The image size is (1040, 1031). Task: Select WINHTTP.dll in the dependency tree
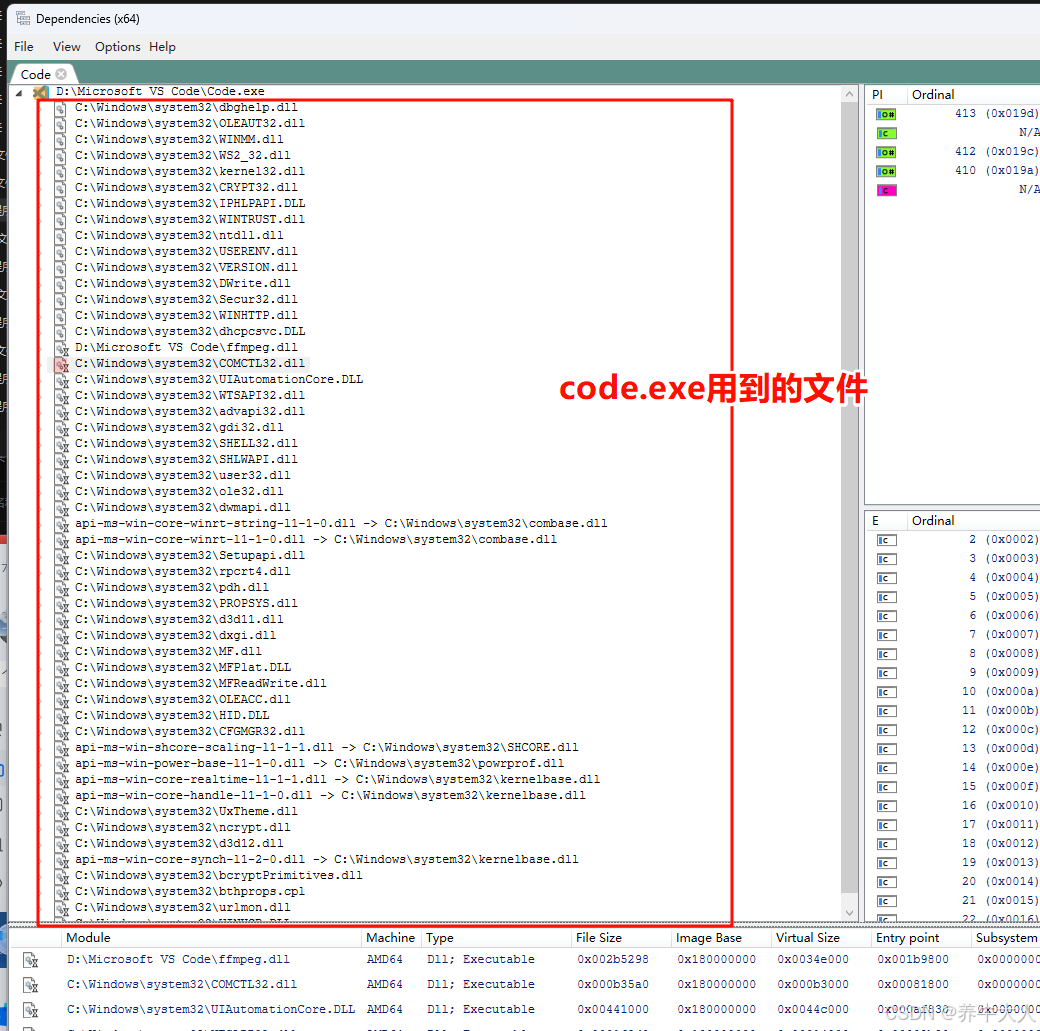[186, 315]
